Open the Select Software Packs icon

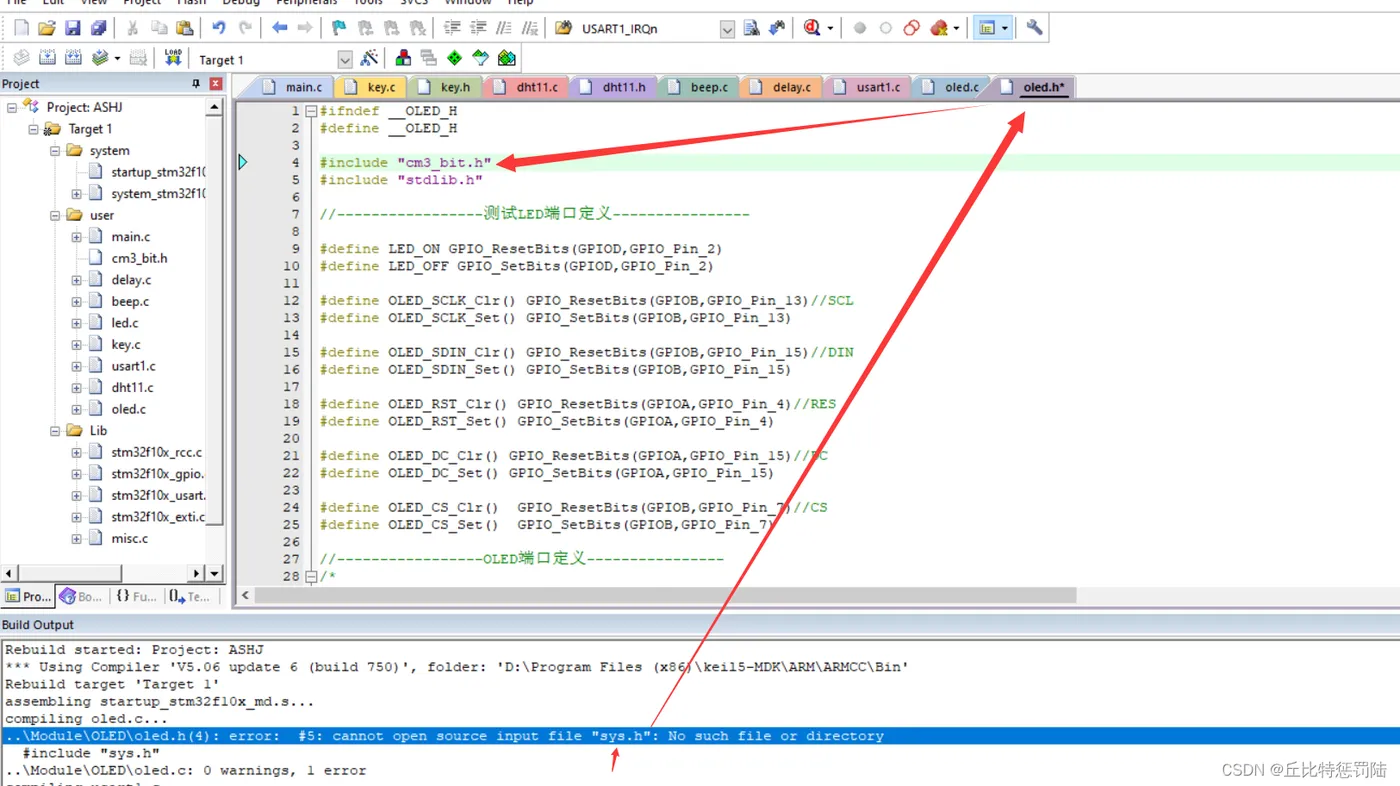coord(481,59)
